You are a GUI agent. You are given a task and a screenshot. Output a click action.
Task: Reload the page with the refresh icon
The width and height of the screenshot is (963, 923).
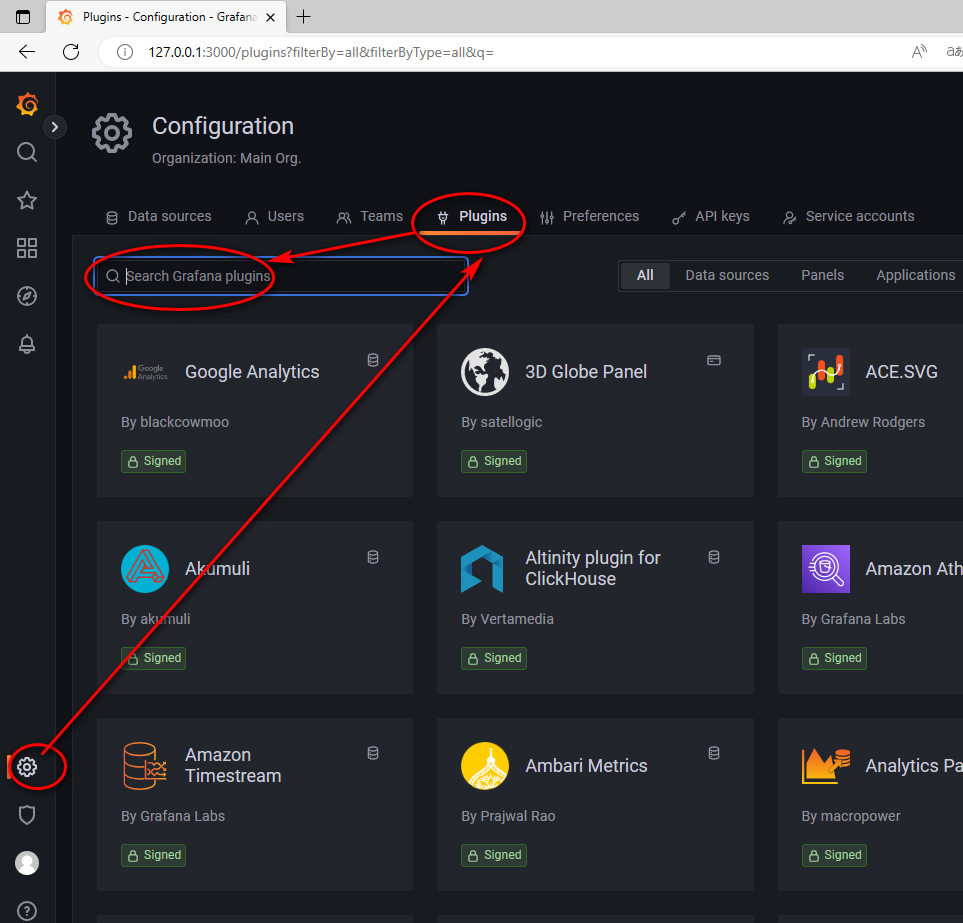click(x=71, y=52)
